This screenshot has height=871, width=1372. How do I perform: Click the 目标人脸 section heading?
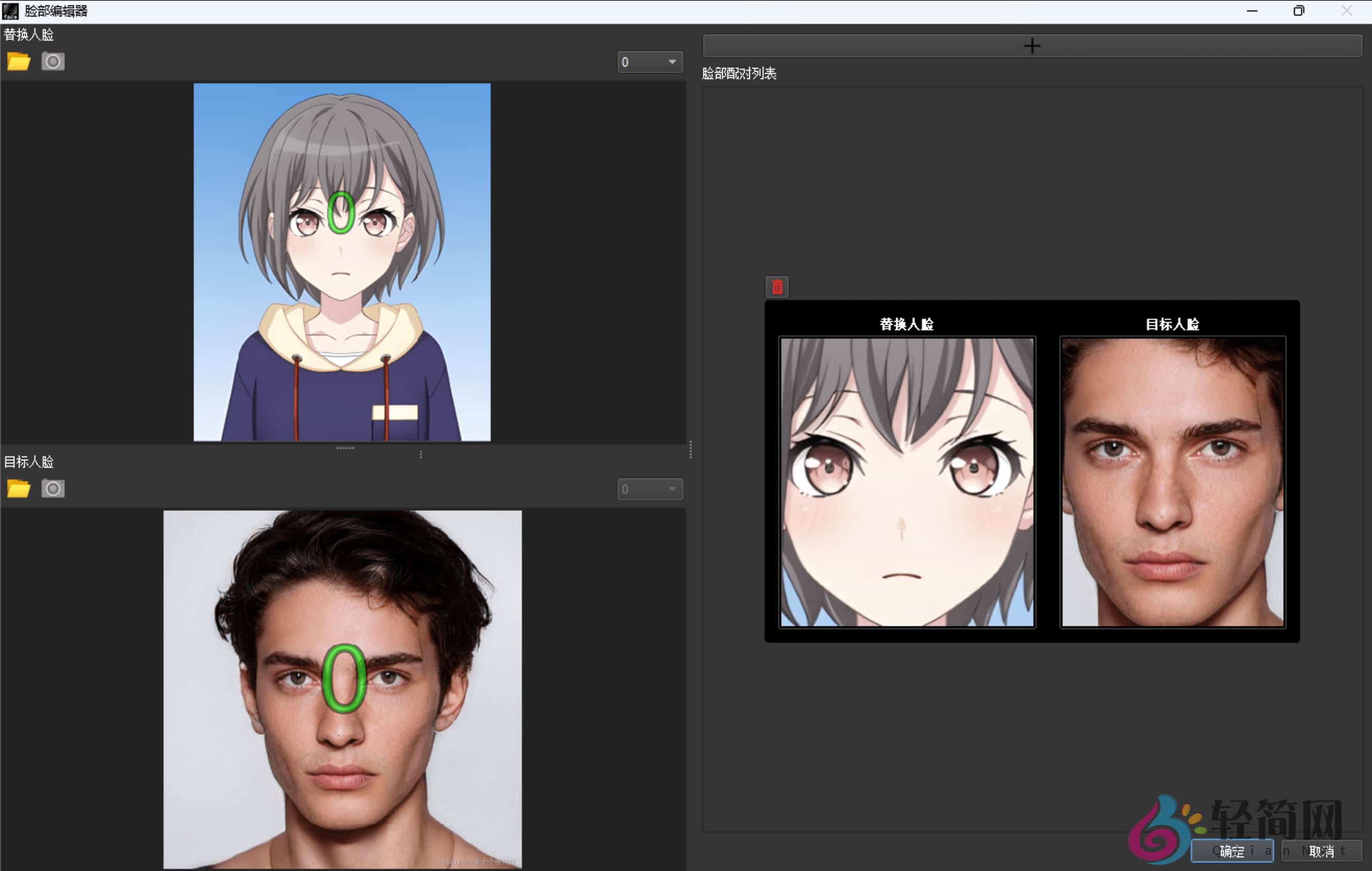coord(29,462)
